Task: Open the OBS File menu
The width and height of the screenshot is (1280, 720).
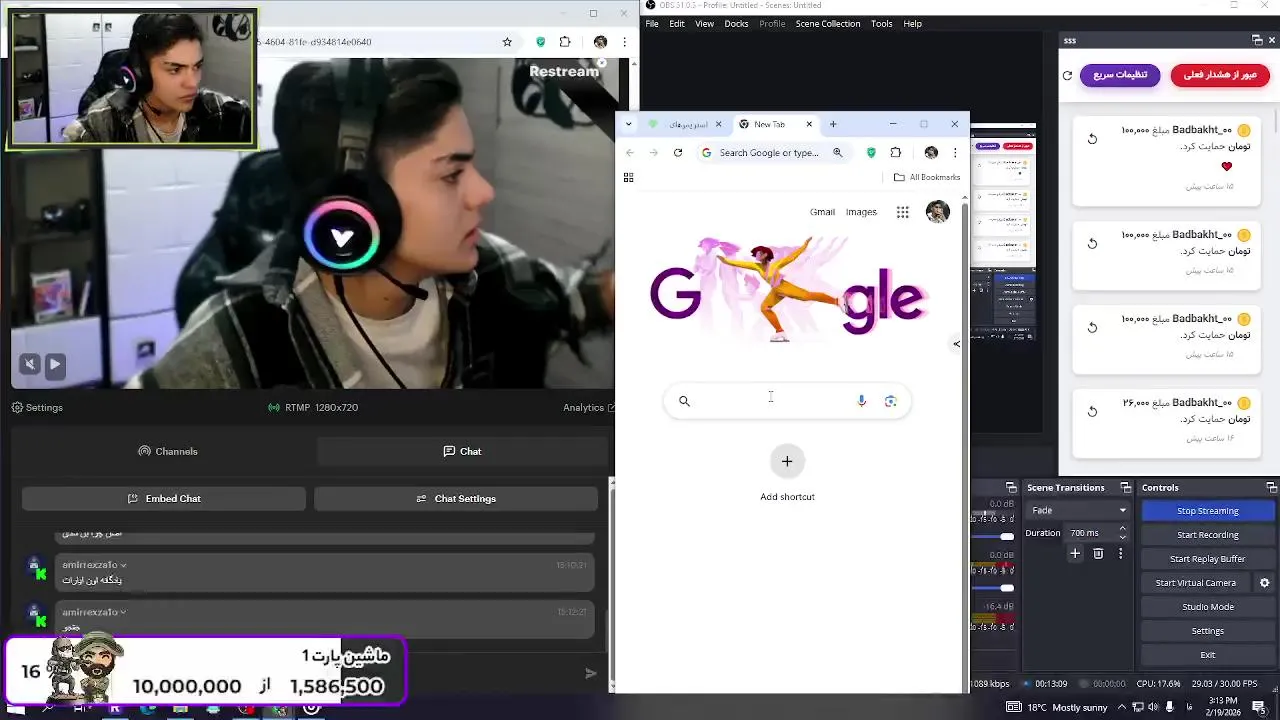Action: [652, 24]
